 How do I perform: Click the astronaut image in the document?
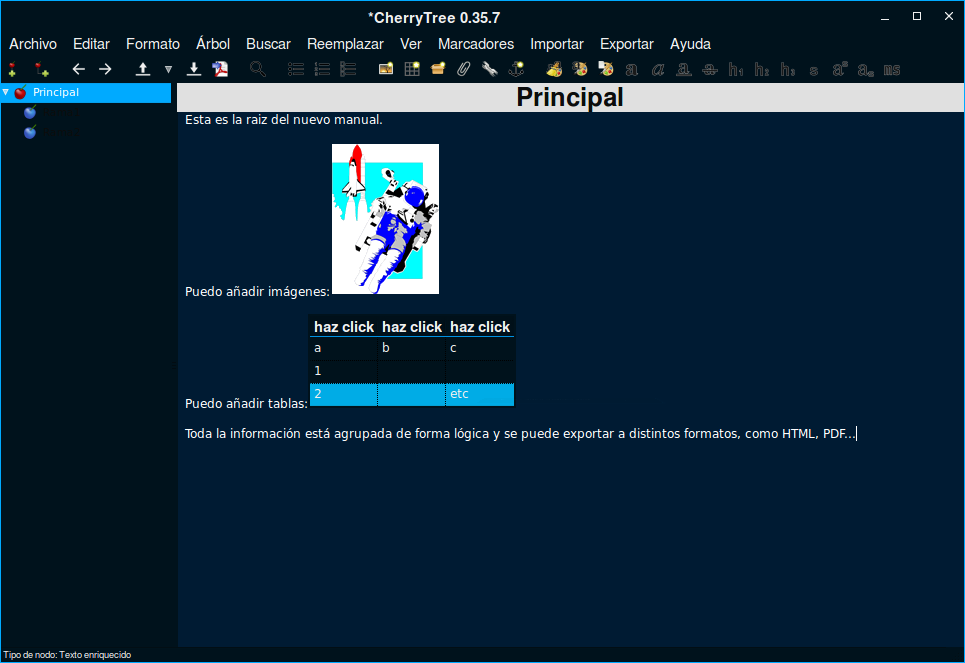[x=385, y=219]
